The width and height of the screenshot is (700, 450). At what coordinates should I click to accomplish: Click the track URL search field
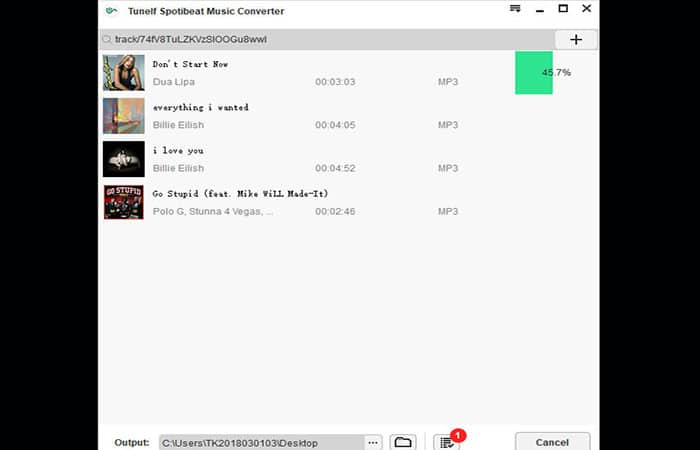click(328, 39)
